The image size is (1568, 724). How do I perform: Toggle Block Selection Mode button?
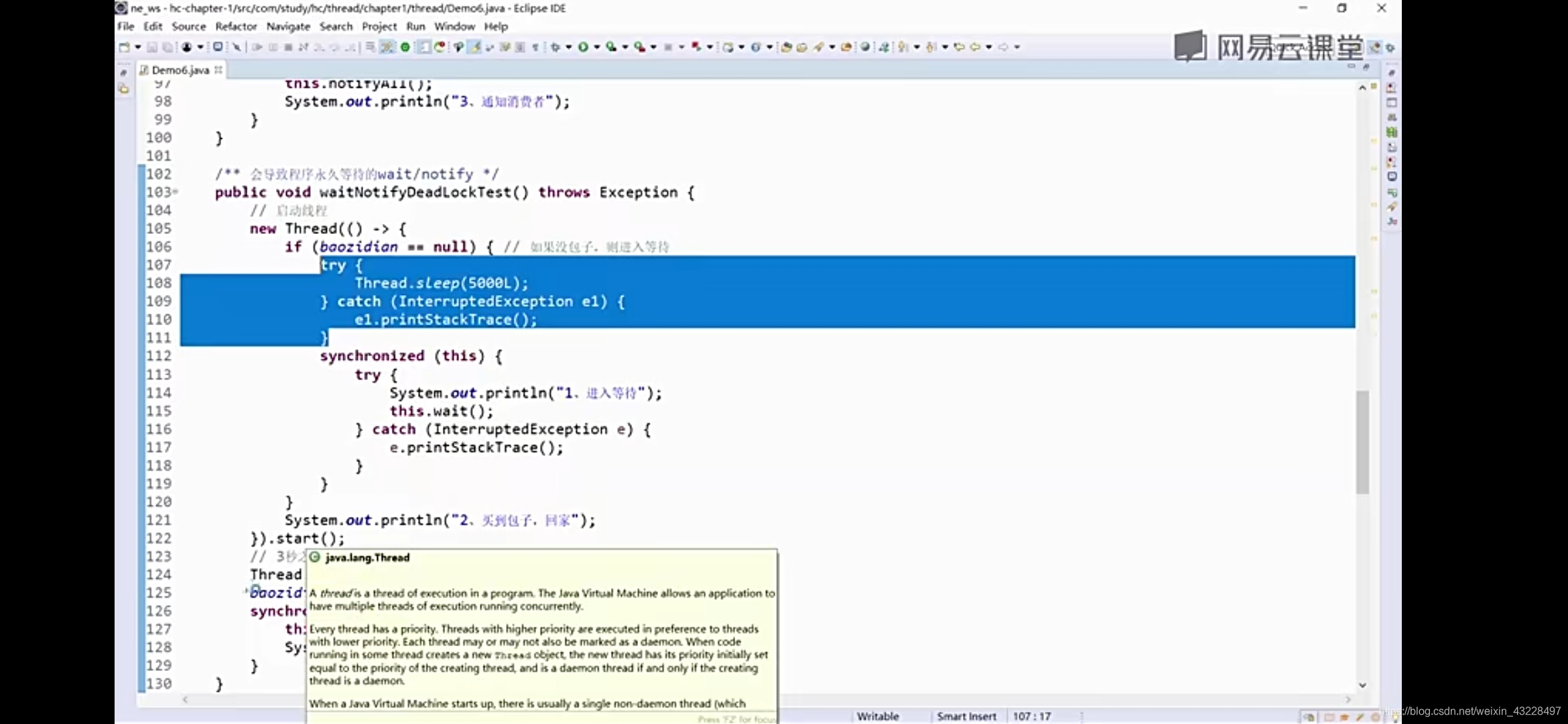tap(519, 47)
